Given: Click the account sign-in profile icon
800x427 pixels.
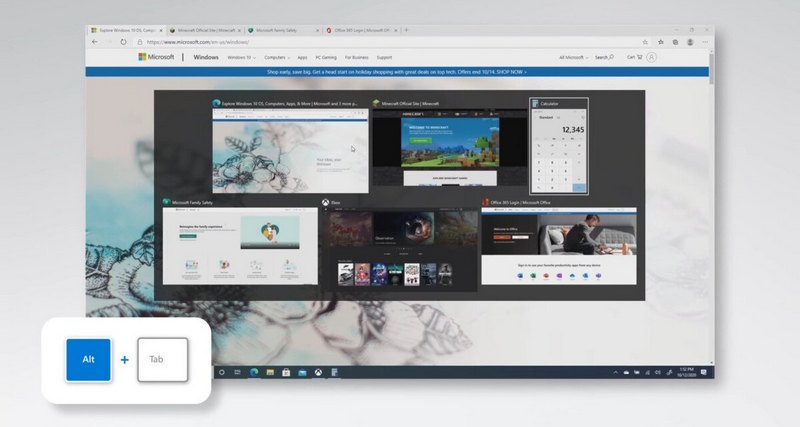Looking at the screenshot, I should point(652,57).
